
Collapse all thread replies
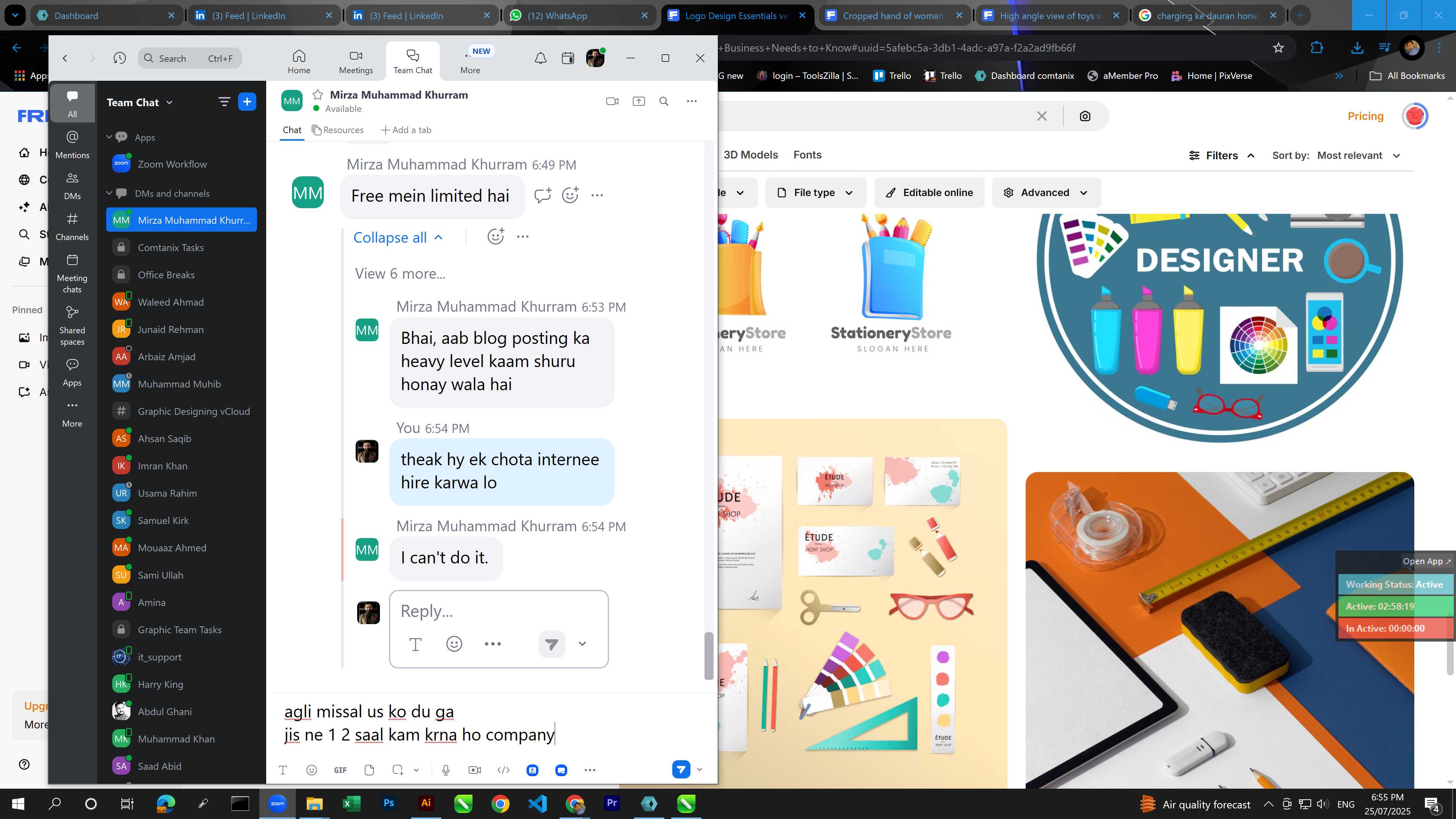tap(397, 237)
